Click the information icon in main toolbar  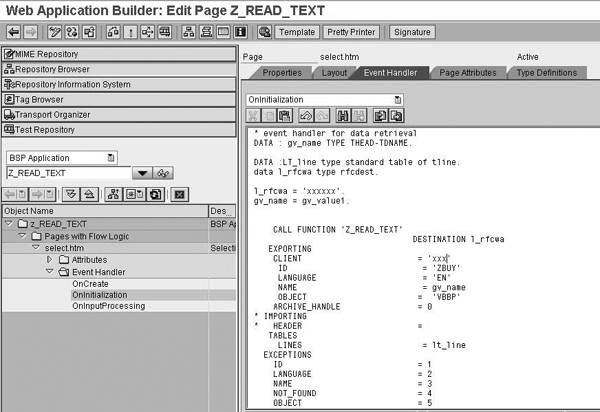click(240, 32)
